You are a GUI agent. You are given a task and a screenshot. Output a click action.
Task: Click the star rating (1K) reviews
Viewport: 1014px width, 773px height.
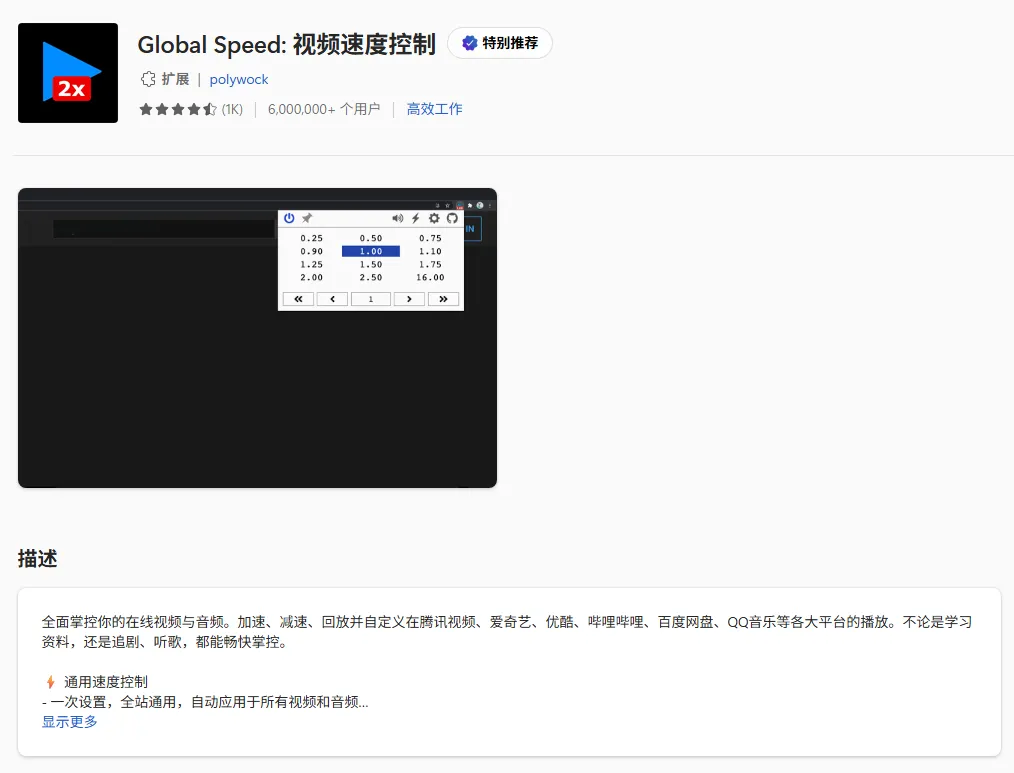click(191, 109)
